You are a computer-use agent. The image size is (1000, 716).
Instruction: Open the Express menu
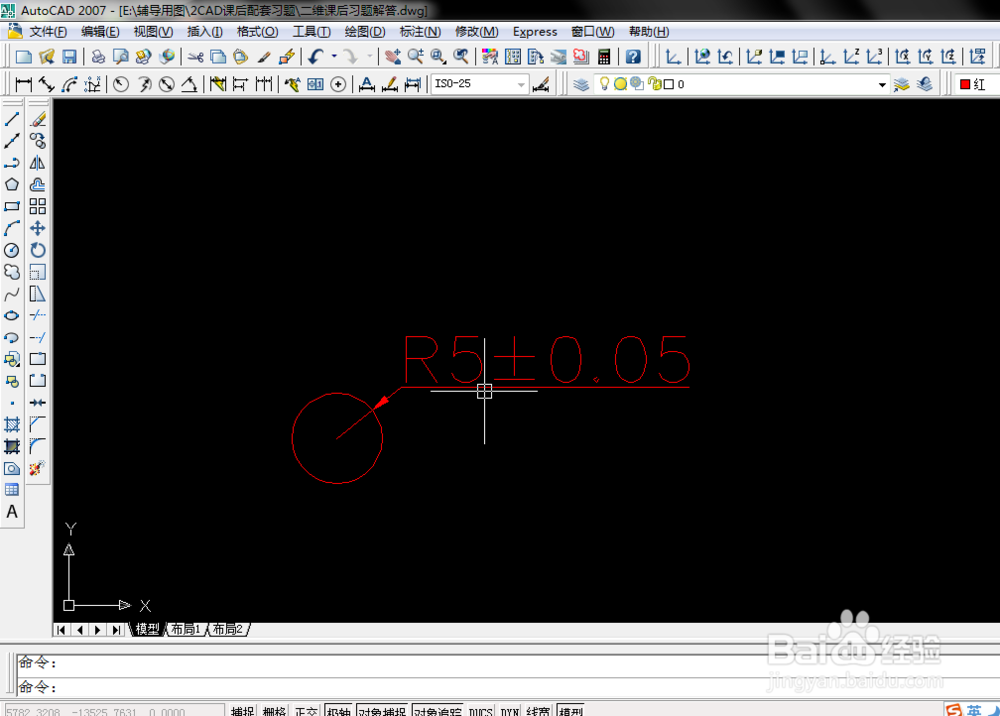pyautogui.click(x=535, y=32)
